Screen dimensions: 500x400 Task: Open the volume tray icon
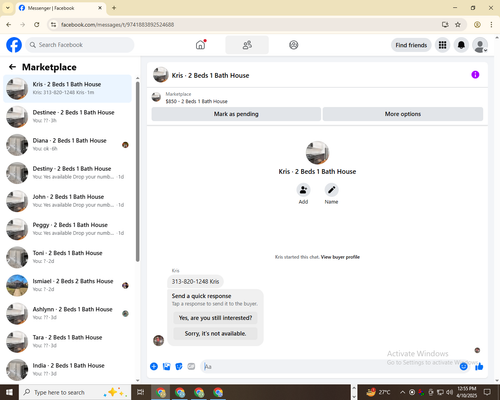click(x=449, y=392)
